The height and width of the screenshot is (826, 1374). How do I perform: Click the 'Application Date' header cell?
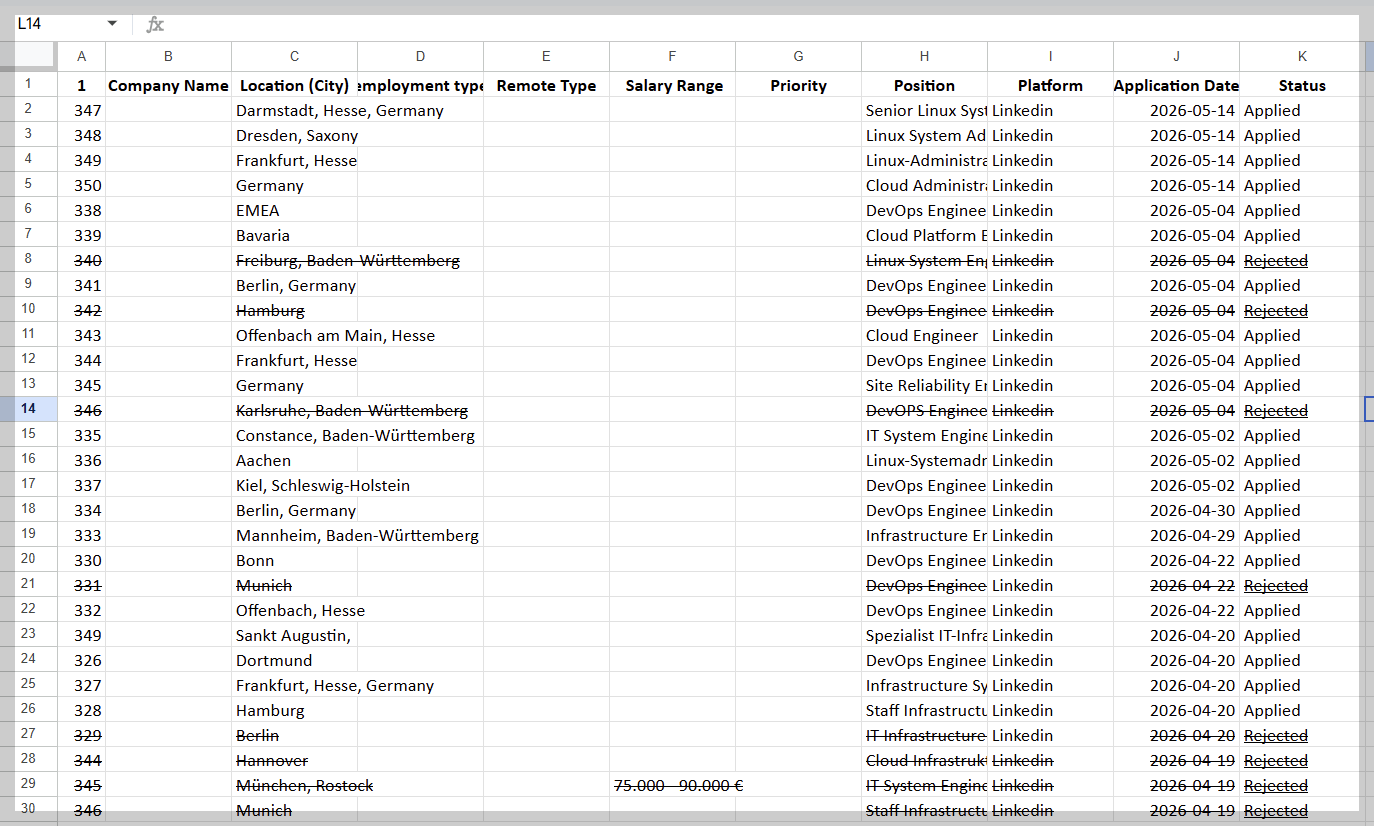pyautogui.click(x=1176, y=85)
